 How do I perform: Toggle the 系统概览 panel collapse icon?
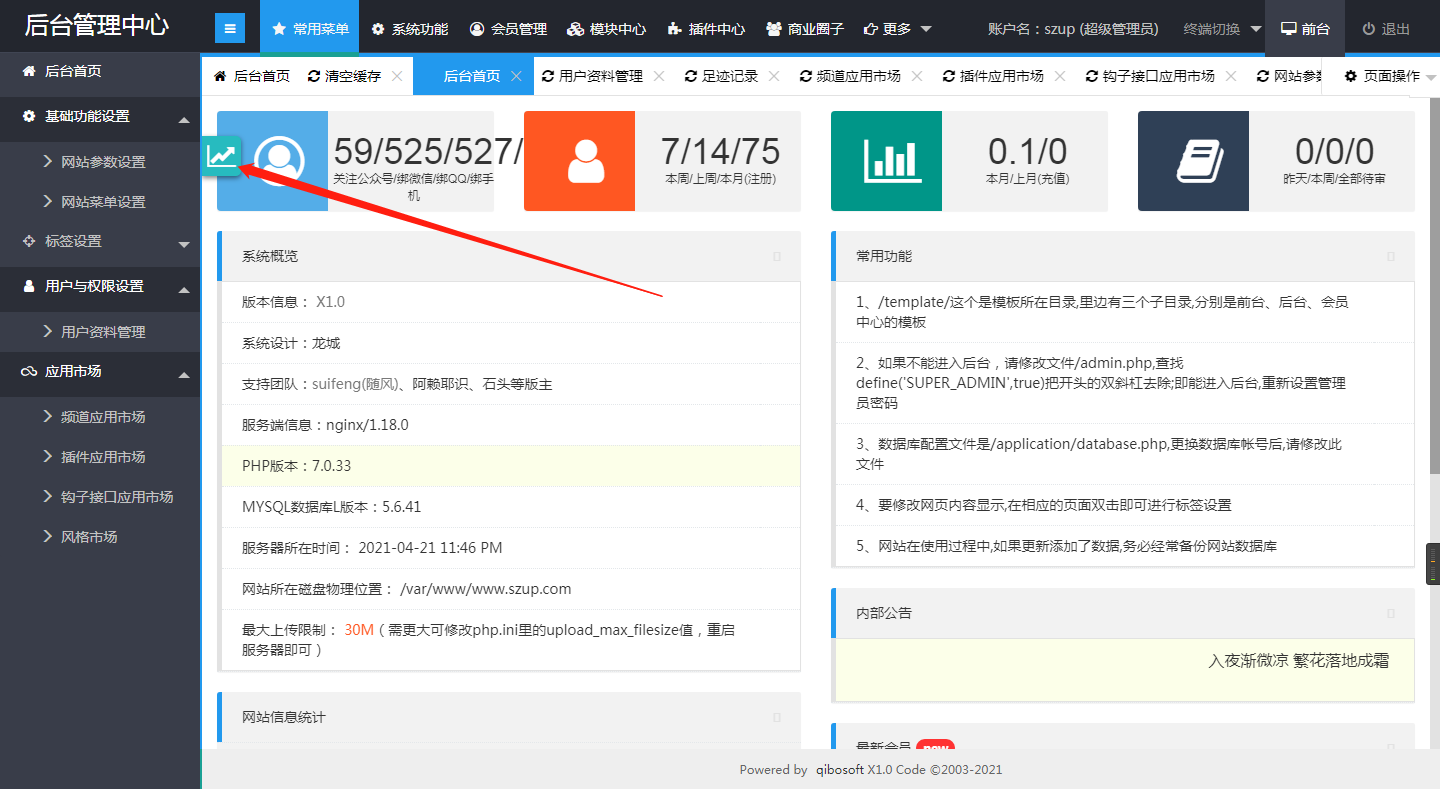click(777, 257)
